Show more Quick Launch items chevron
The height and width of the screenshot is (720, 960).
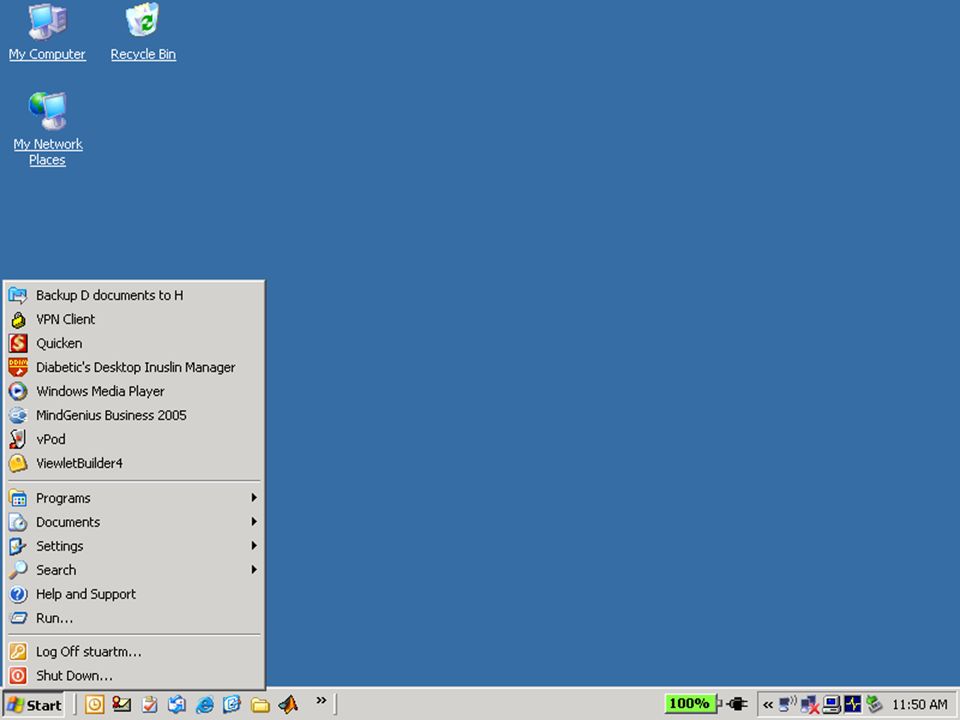coord(321,700)
